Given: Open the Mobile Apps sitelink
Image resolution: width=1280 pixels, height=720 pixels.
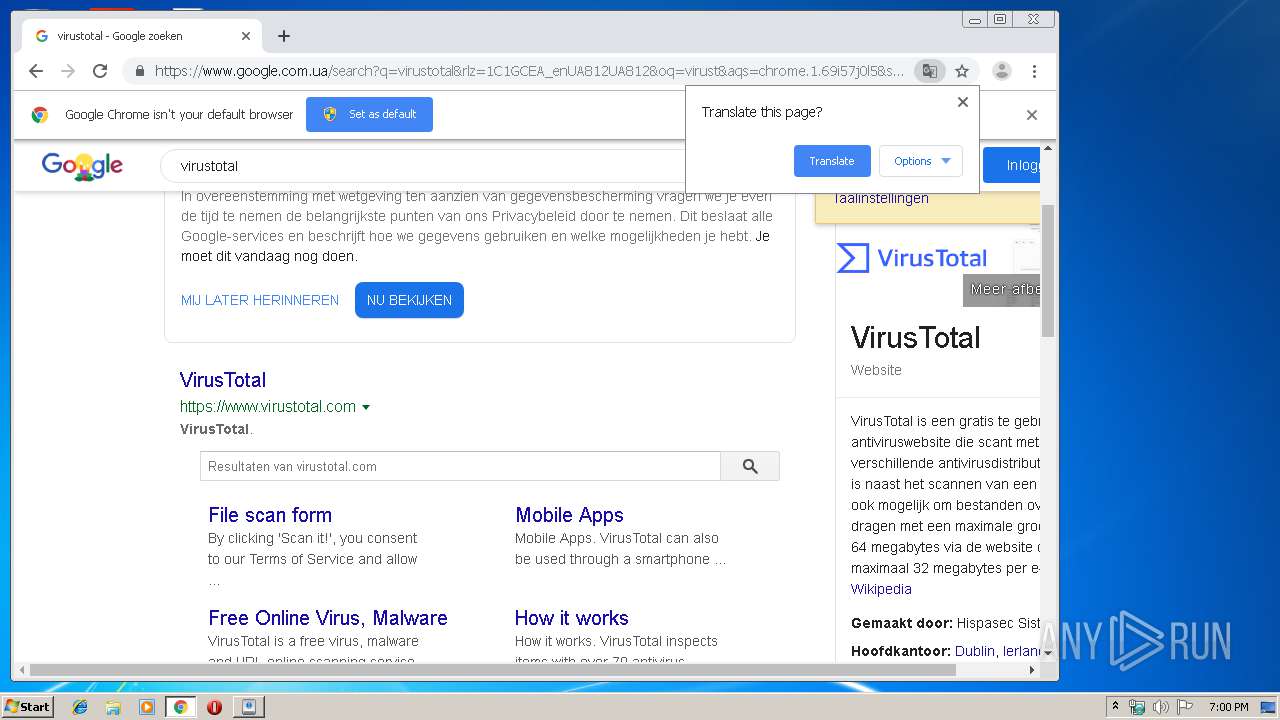Looking at the screenshot, I should [x=569, y=515].
